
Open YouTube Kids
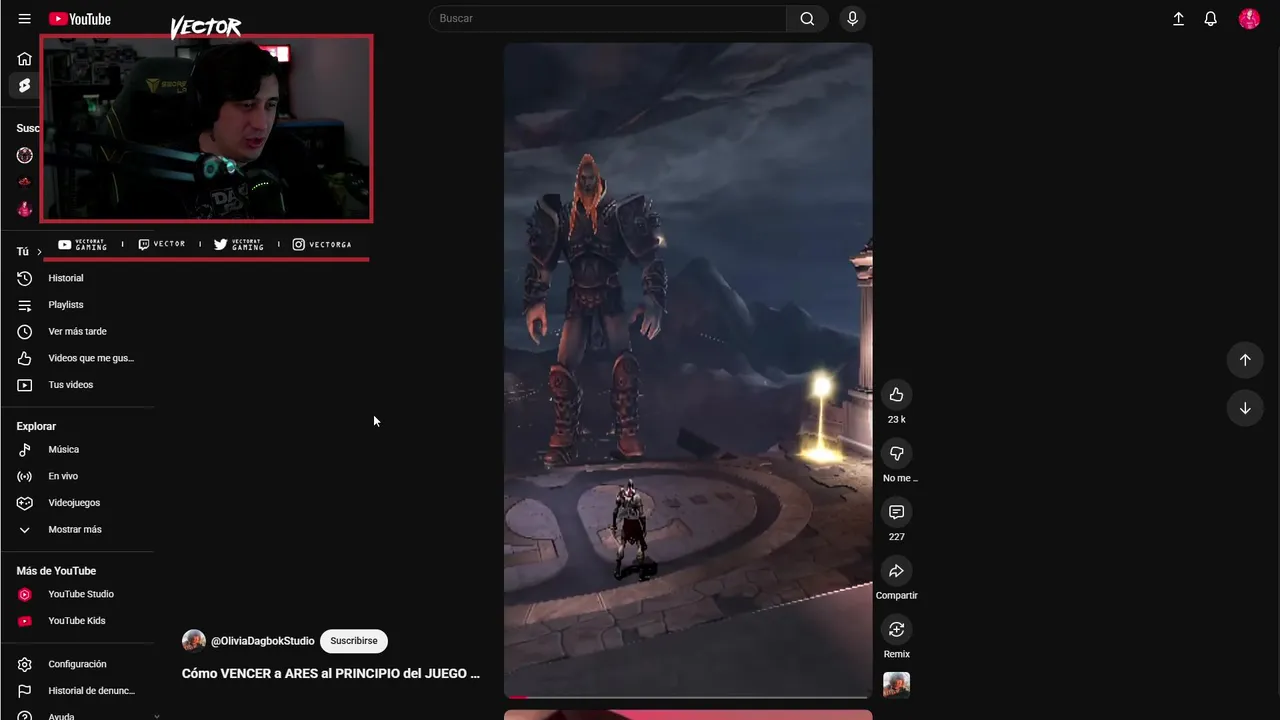point(77,621)
